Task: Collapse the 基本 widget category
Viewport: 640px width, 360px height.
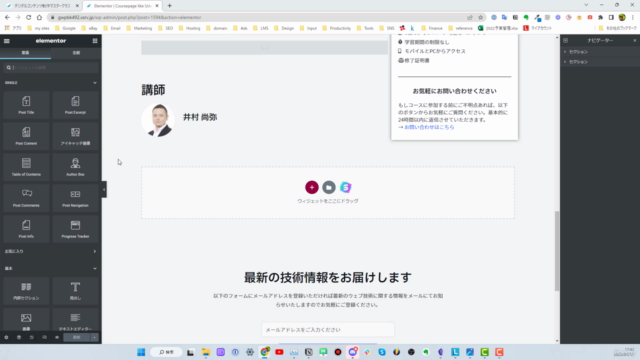Action: pos(95,269)
